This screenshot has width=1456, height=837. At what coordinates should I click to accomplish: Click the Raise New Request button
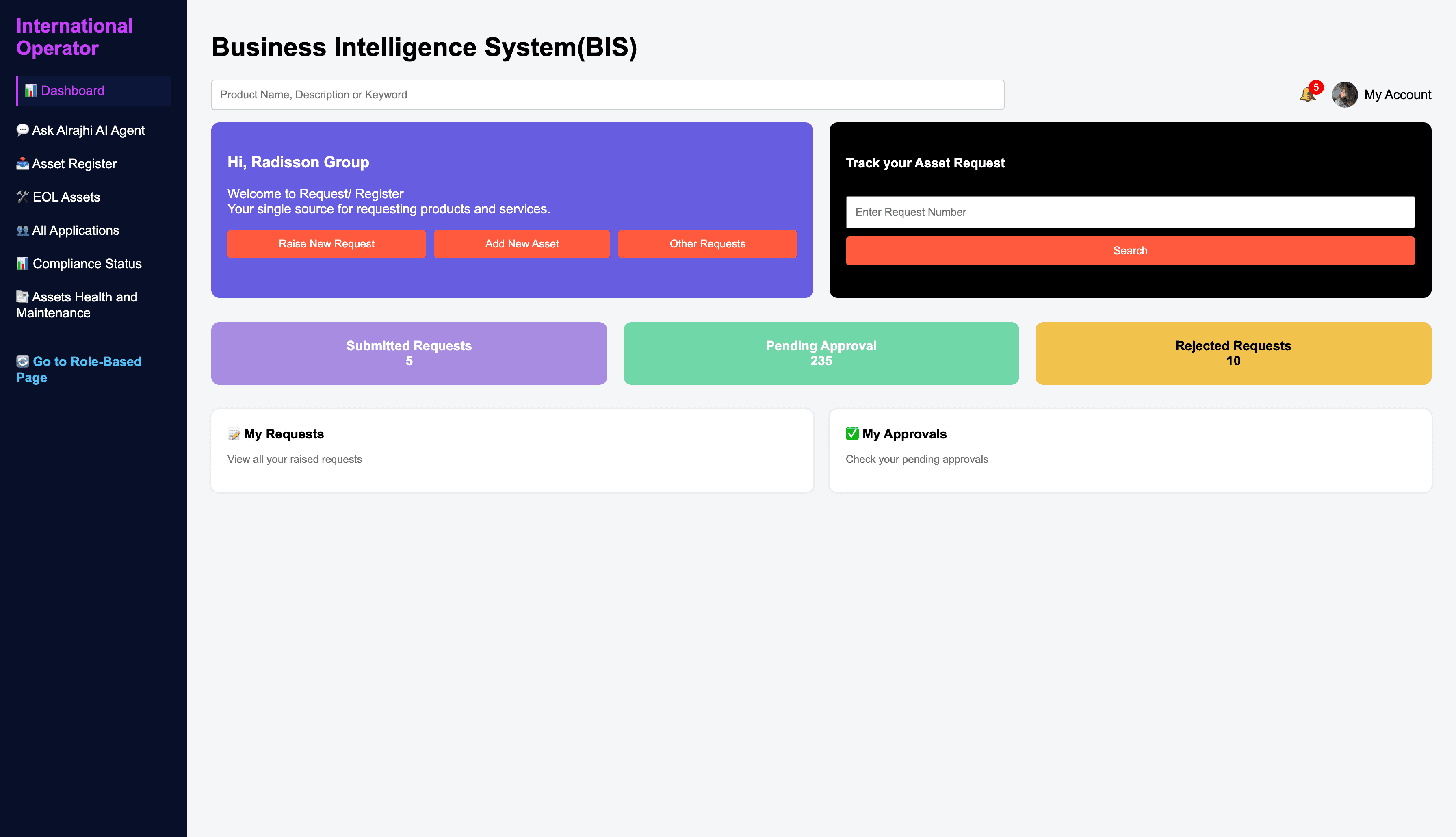(326, 244)
